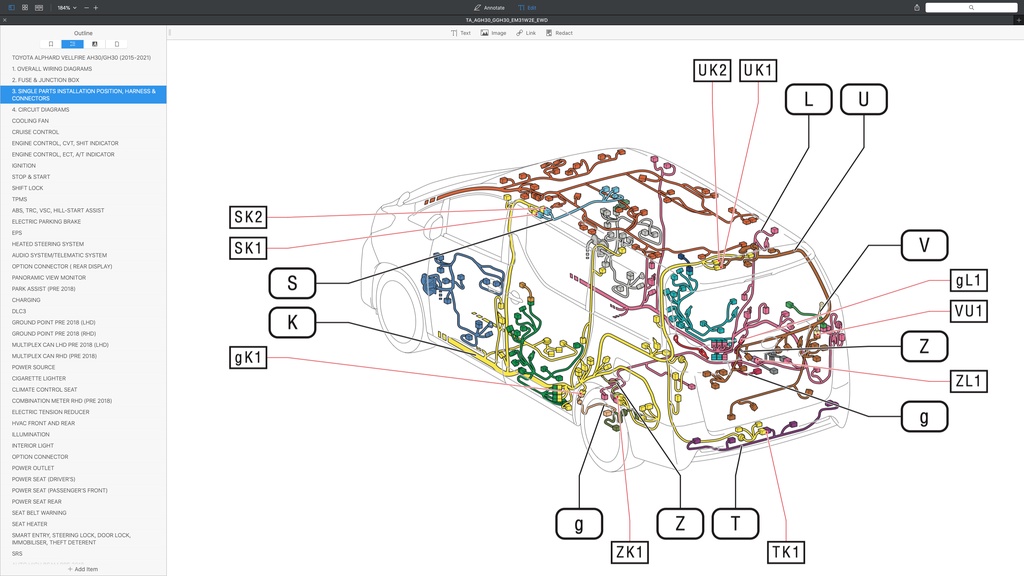Go to Climate Control Seat entry
This screenshot has width=1024, height=576.
click(x=44, y=390)
